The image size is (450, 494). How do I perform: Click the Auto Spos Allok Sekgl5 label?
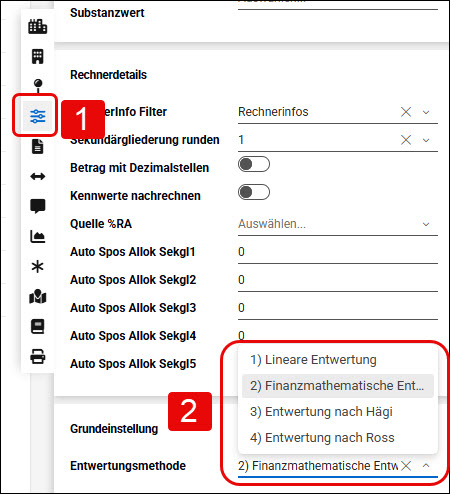tap(133, 364)
